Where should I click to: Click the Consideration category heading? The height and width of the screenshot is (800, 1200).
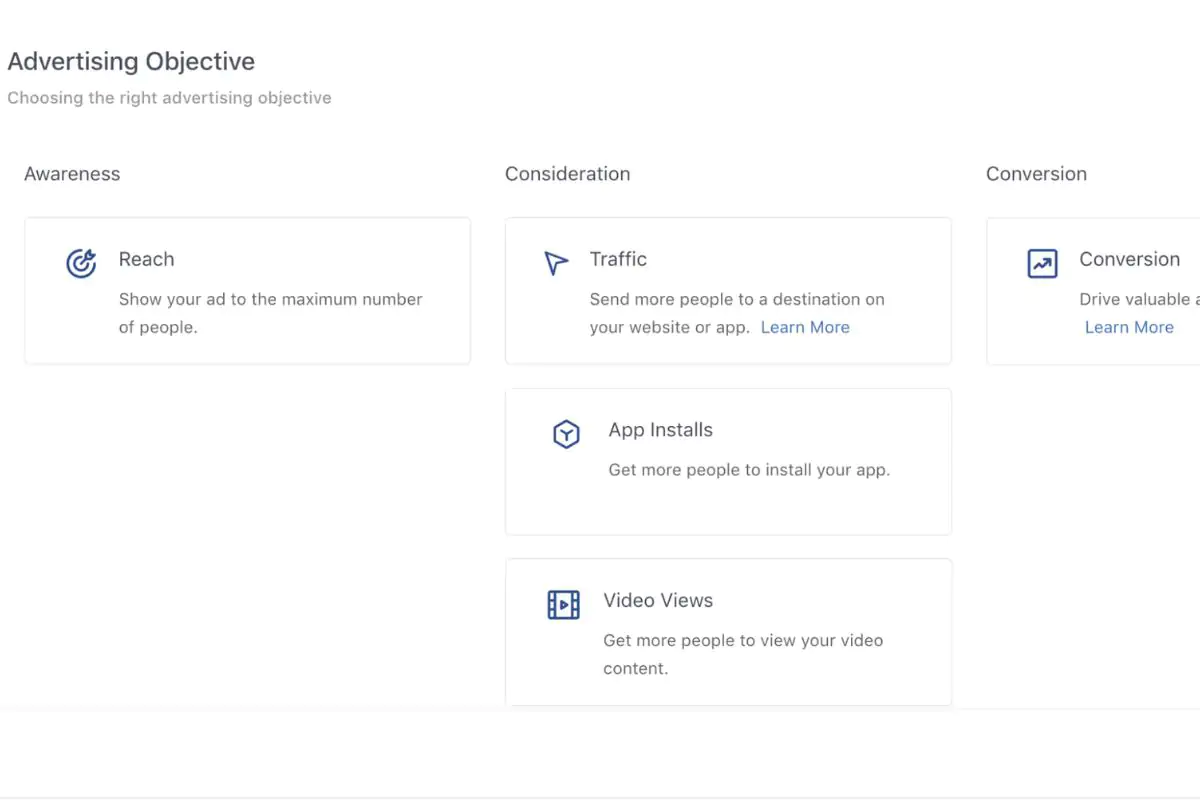coord(567,174)
